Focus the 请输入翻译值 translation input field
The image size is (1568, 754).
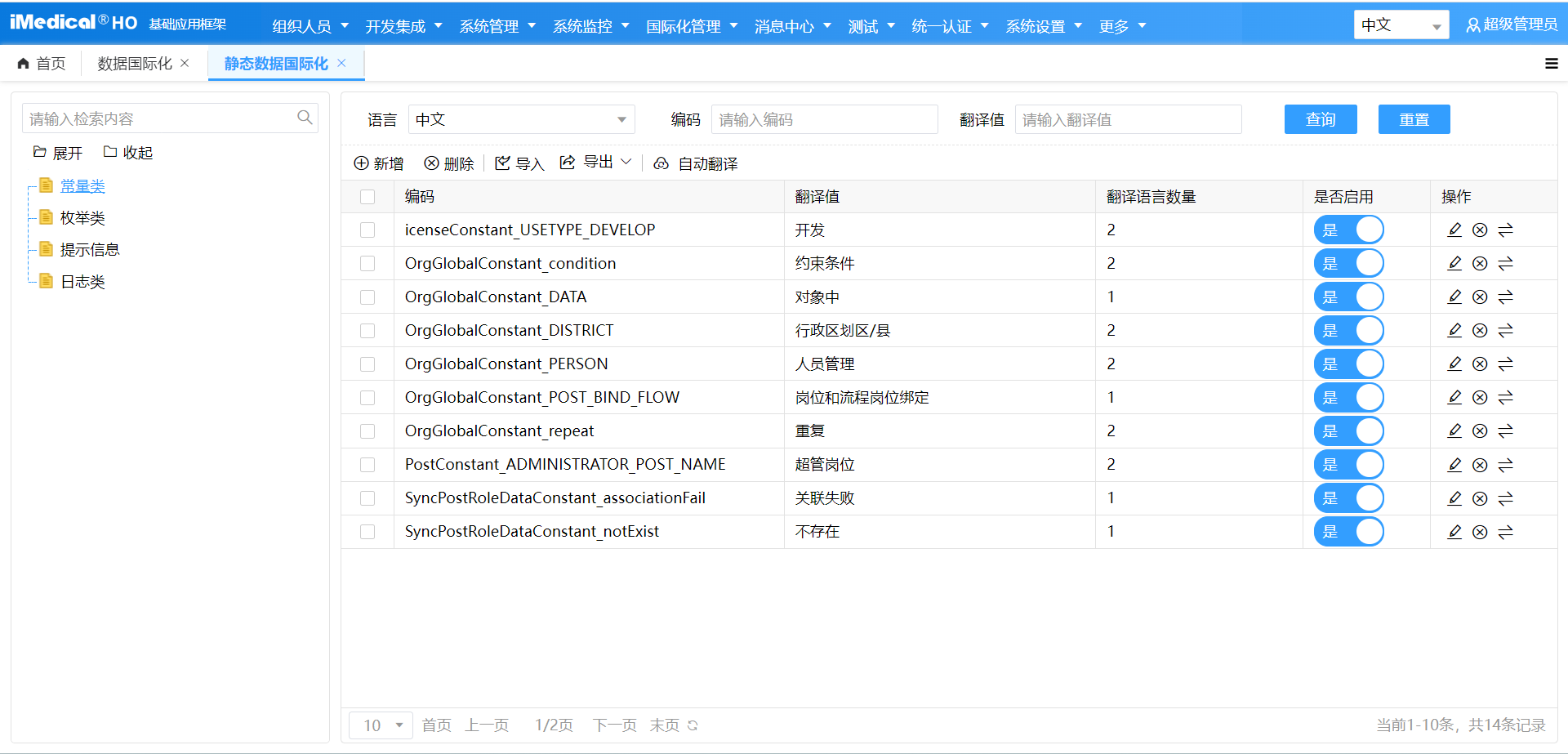(1129, 119)
